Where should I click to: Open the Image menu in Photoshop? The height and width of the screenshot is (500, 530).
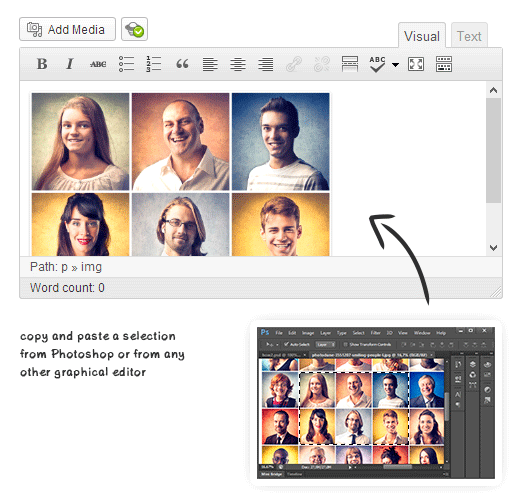click(308, 333)
